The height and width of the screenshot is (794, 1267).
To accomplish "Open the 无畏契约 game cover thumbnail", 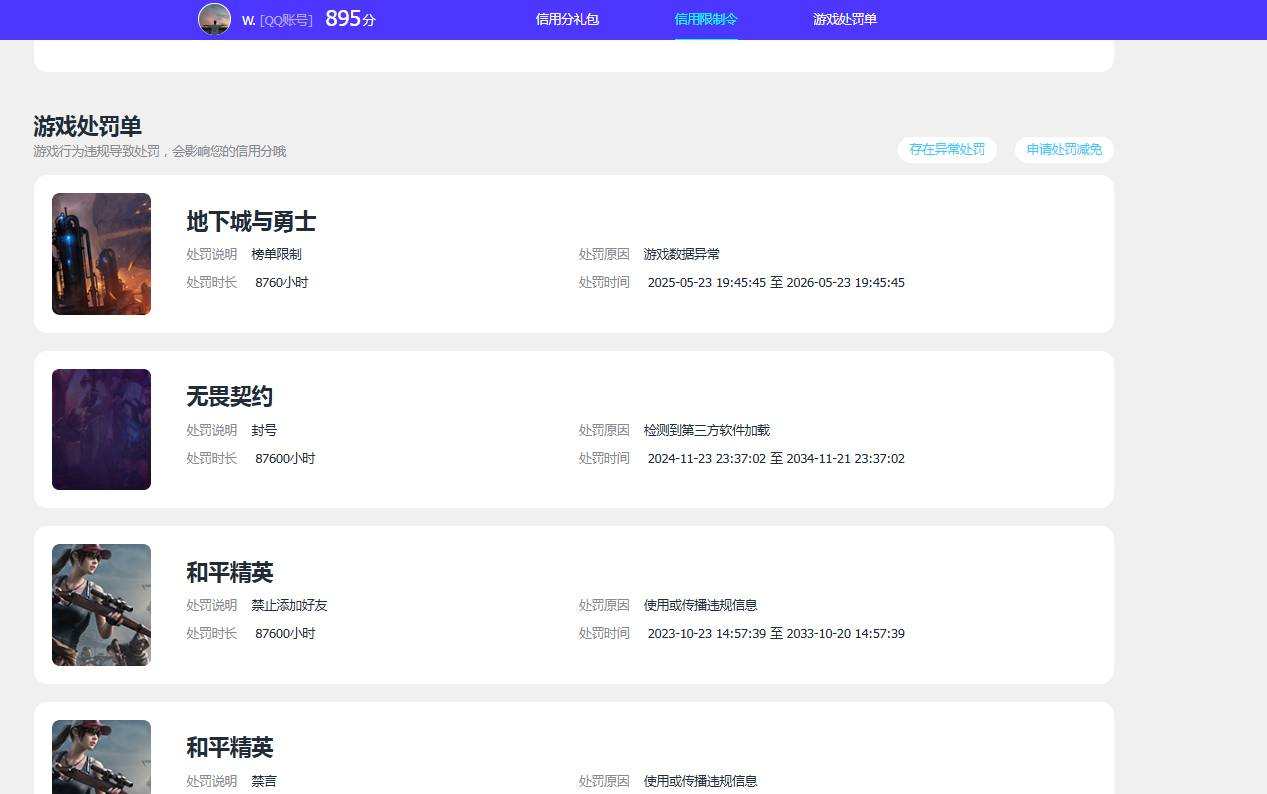I will pos(101,430).
